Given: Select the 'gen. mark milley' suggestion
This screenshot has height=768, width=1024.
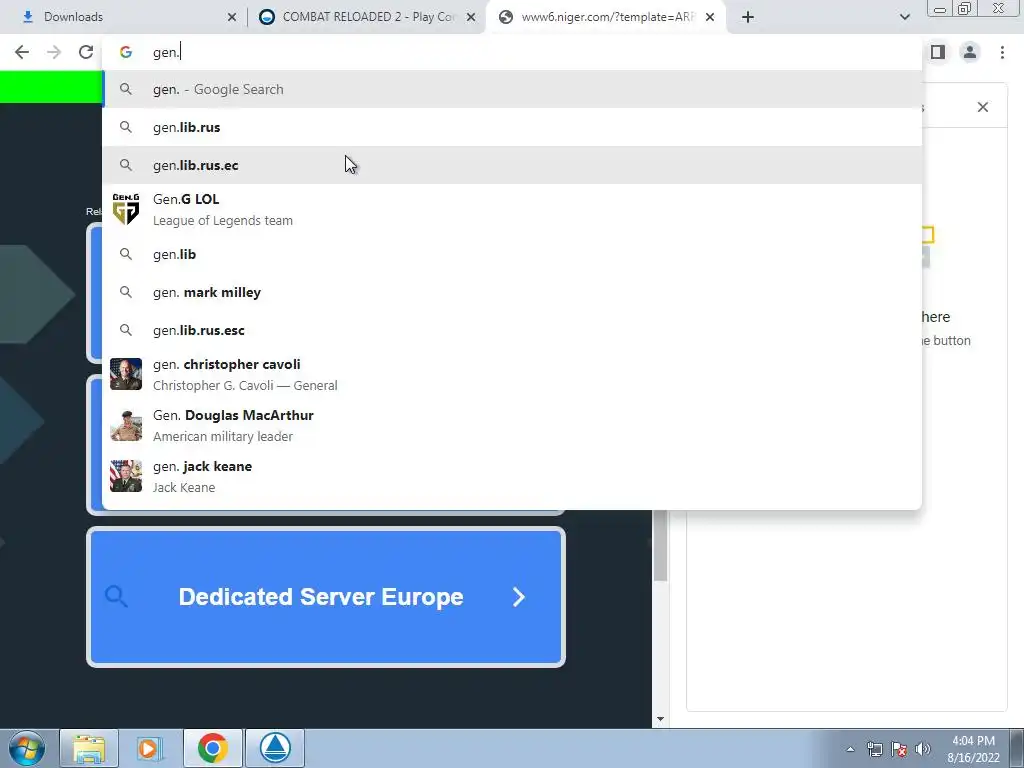Looking at the screenshot, I should pyautogui.click(x=512, y=292).
